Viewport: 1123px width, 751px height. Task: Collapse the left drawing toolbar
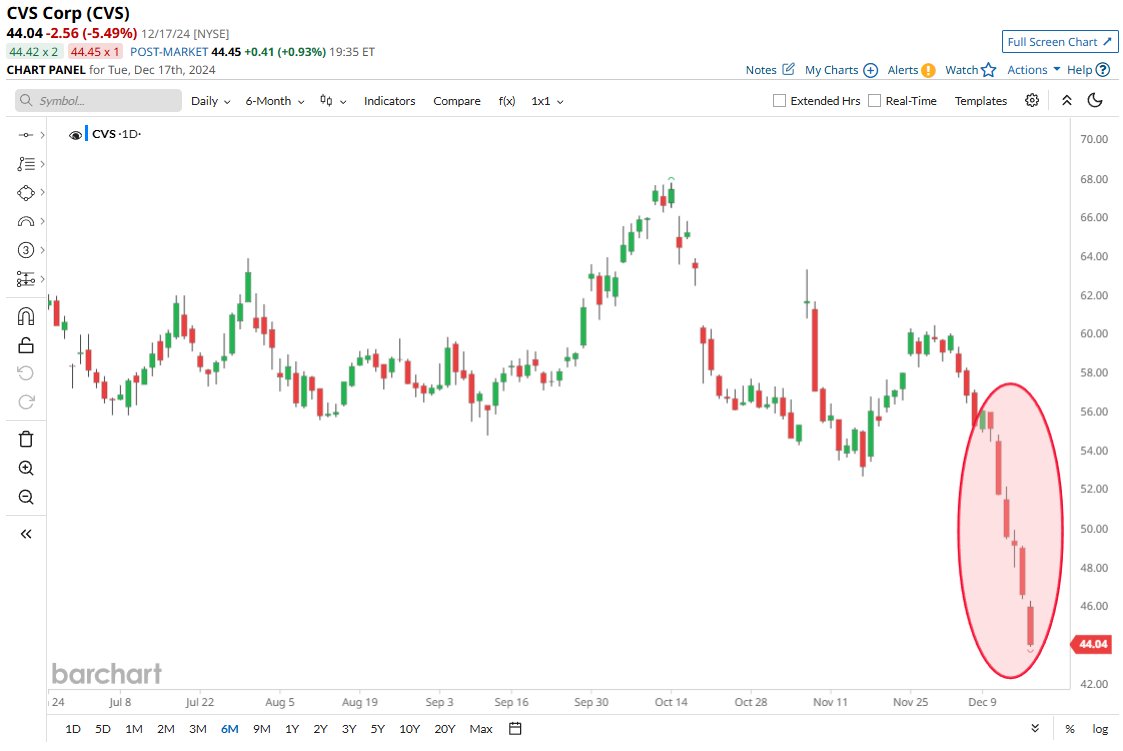click(26, 534)
